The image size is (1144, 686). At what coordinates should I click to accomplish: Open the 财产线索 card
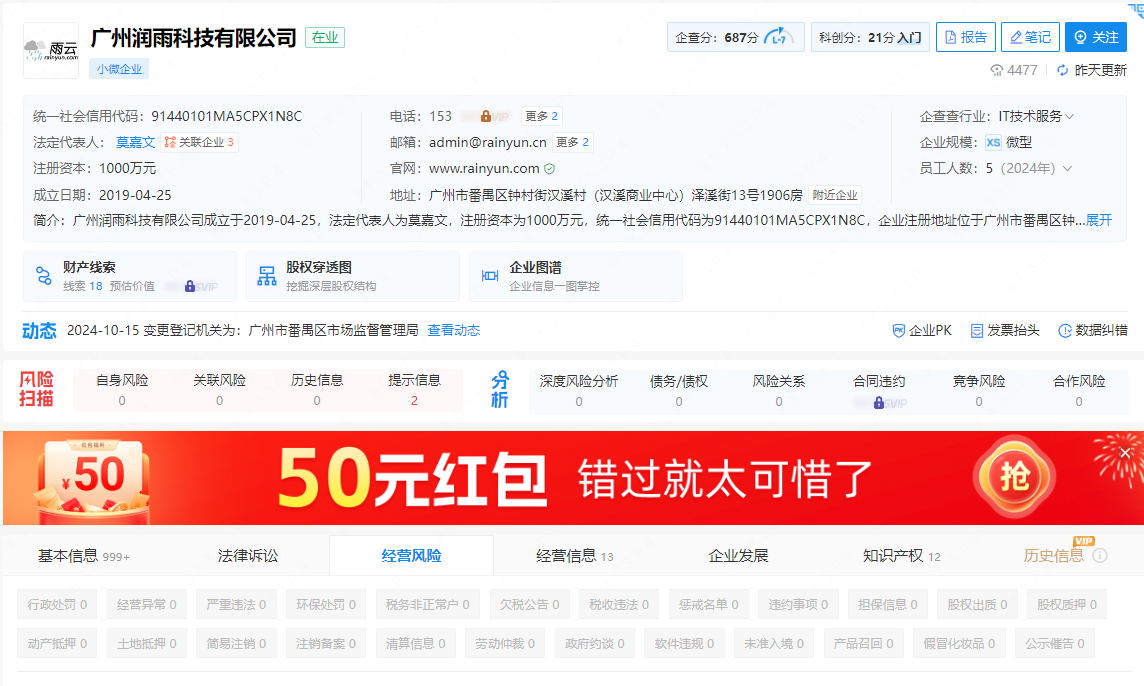(130, 277)
